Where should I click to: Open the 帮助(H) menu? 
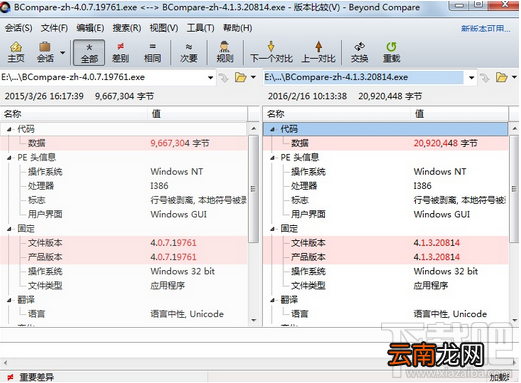237,28
